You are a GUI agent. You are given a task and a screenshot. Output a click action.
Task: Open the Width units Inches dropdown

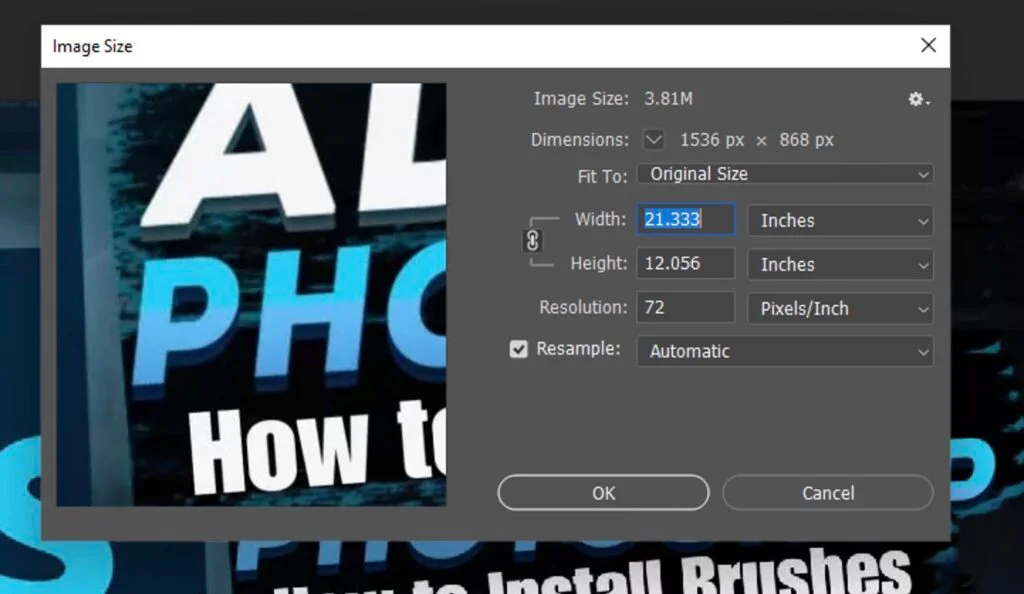pyautogui.click(x=840, y=220)
